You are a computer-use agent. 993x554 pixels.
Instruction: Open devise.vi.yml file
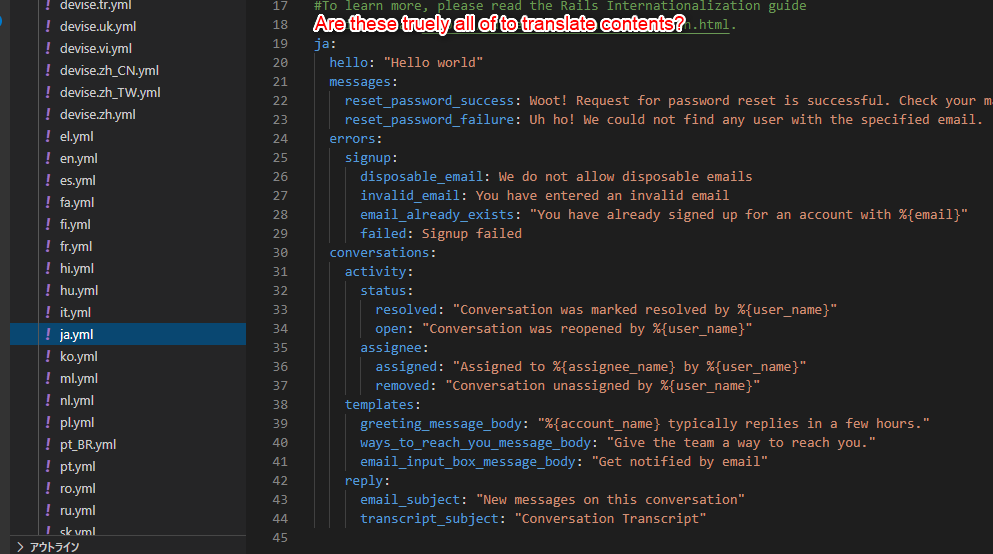point(96,49)
